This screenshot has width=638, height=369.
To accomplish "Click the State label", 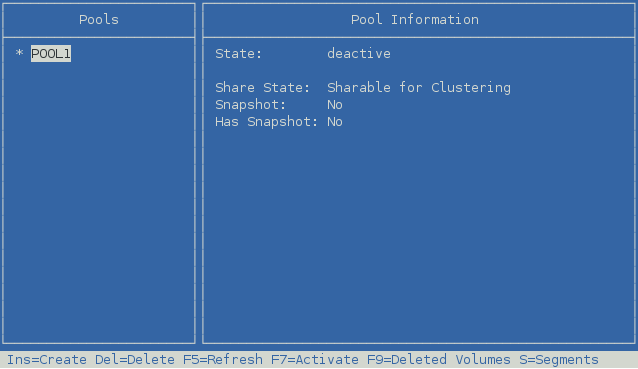I will [238, 54].
